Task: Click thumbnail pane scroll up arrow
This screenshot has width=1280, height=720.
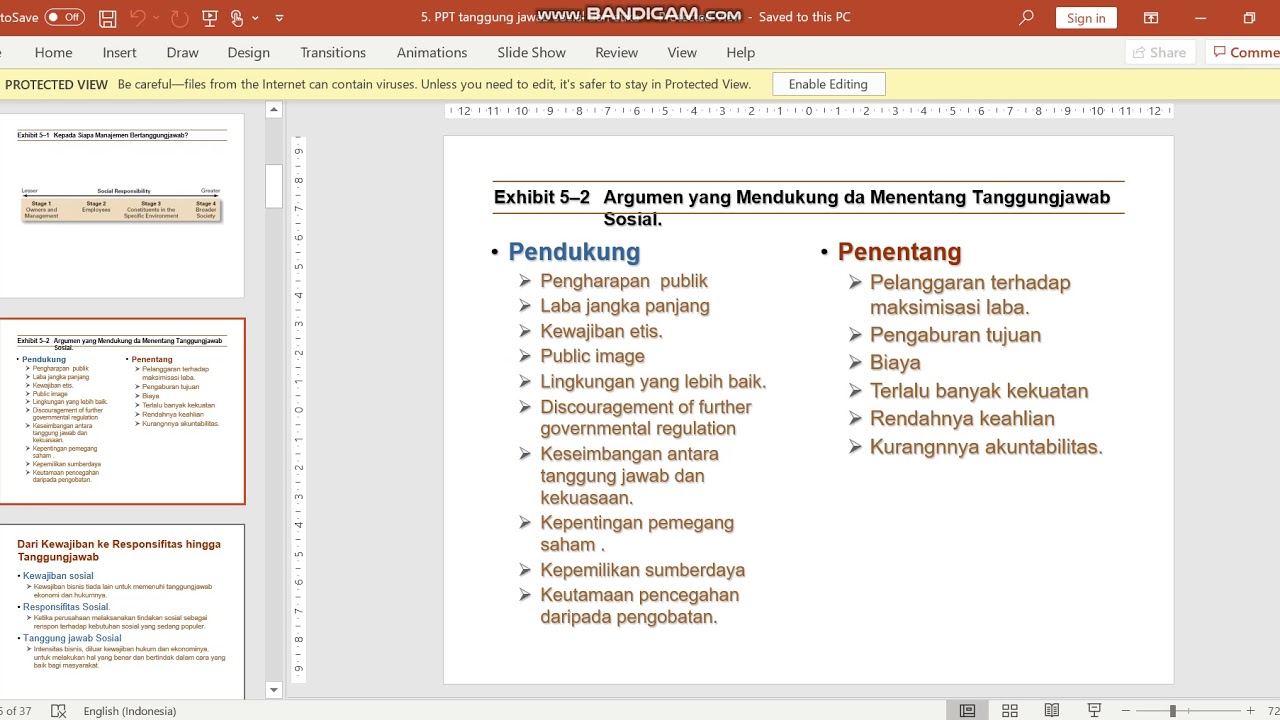Action: click(274, 111)
